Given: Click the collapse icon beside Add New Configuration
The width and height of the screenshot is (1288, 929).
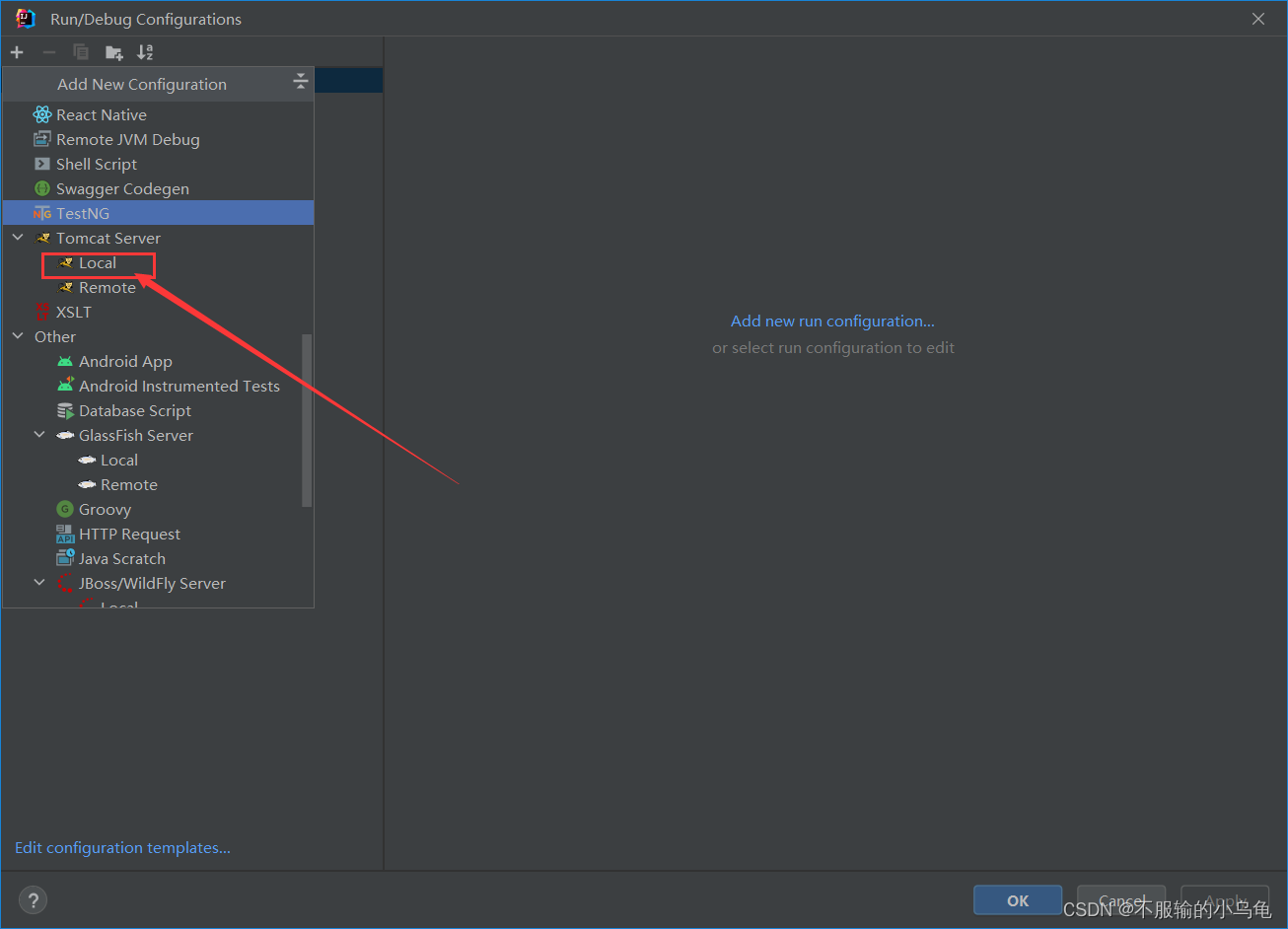Looking at the screenshot, I should tap(301, 83).
